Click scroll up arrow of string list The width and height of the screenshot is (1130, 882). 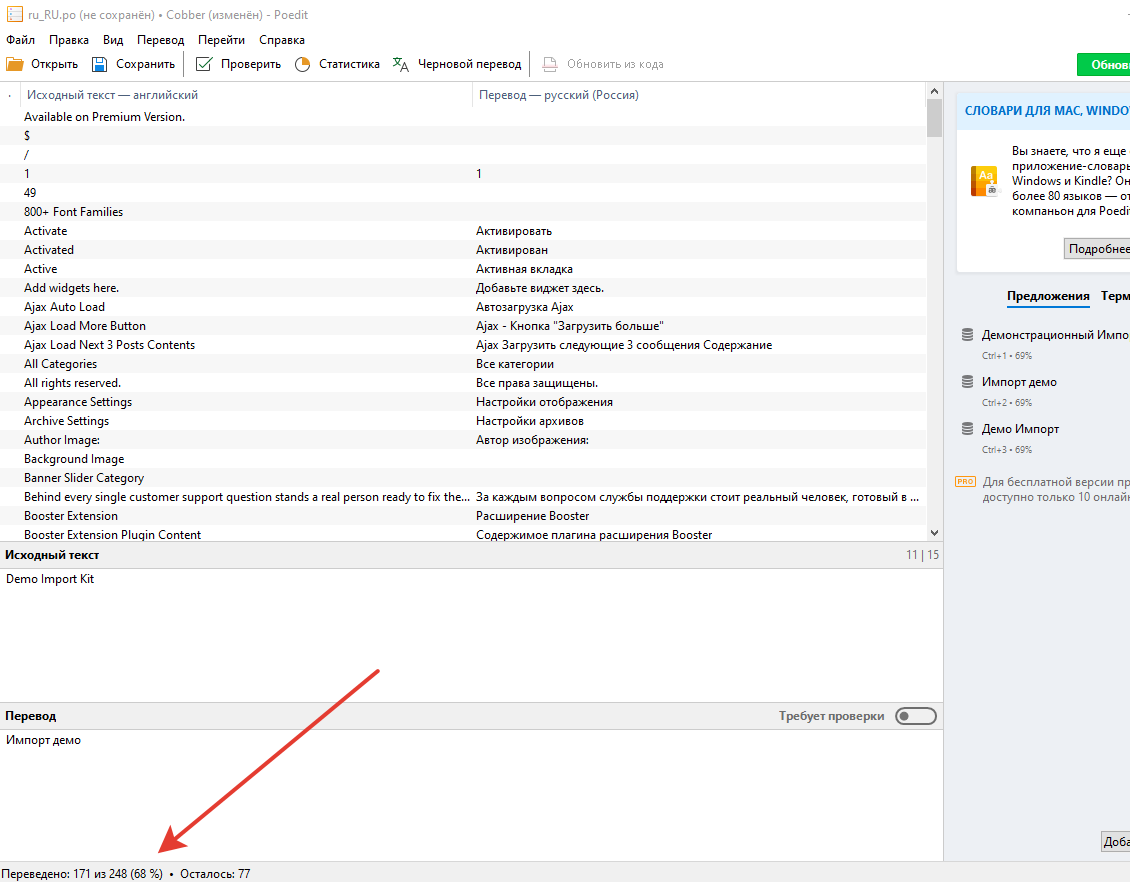(934, 91)
